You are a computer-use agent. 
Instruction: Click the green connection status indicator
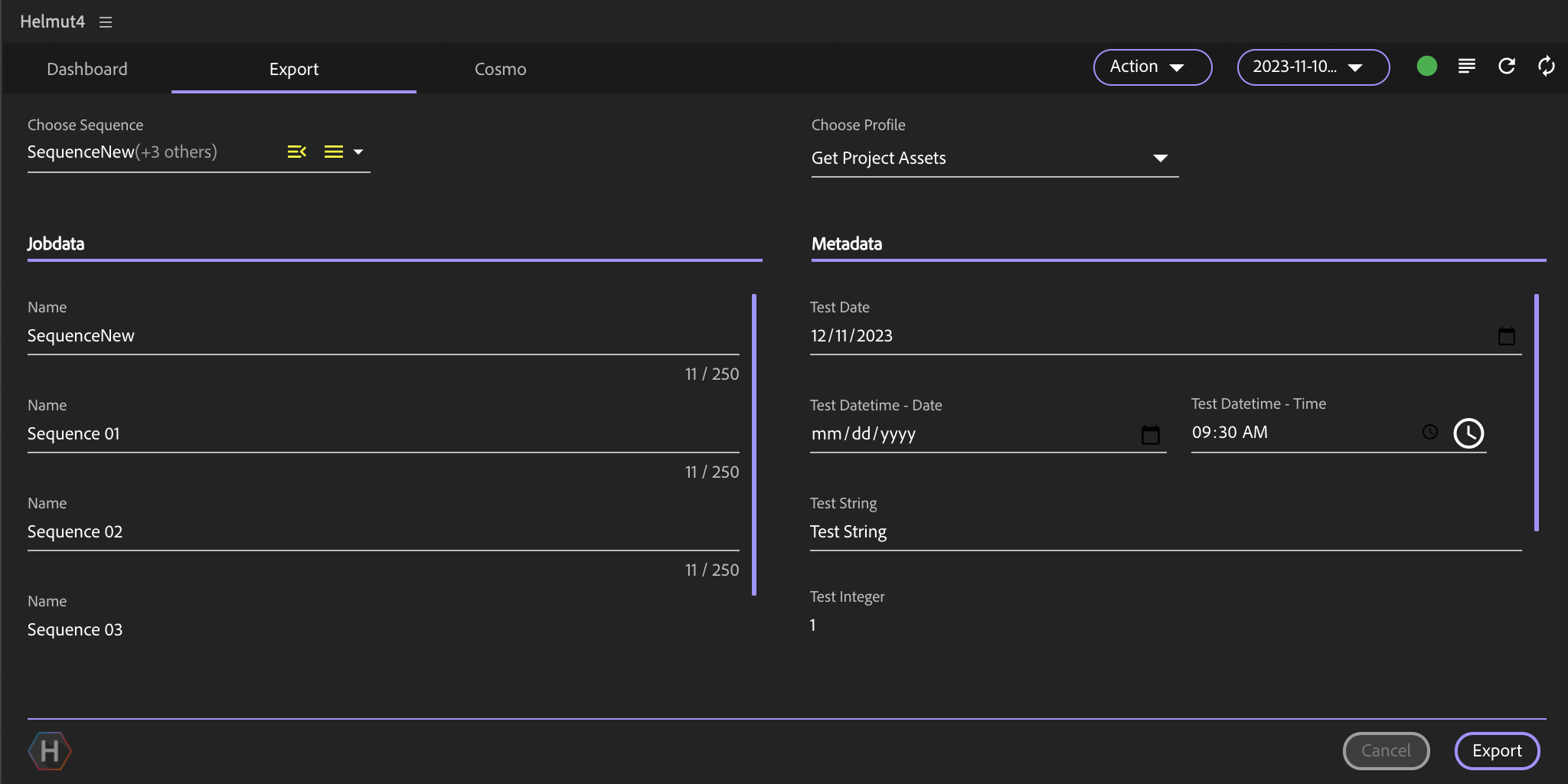point(1426,67)
